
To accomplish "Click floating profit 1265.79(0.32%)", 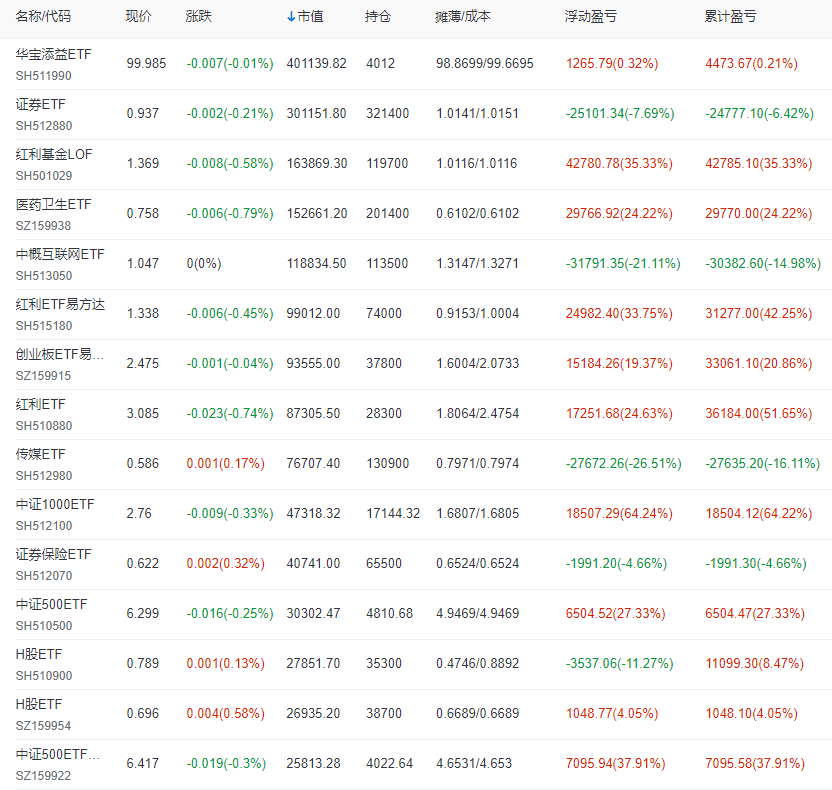I will [x=612, y=64].
